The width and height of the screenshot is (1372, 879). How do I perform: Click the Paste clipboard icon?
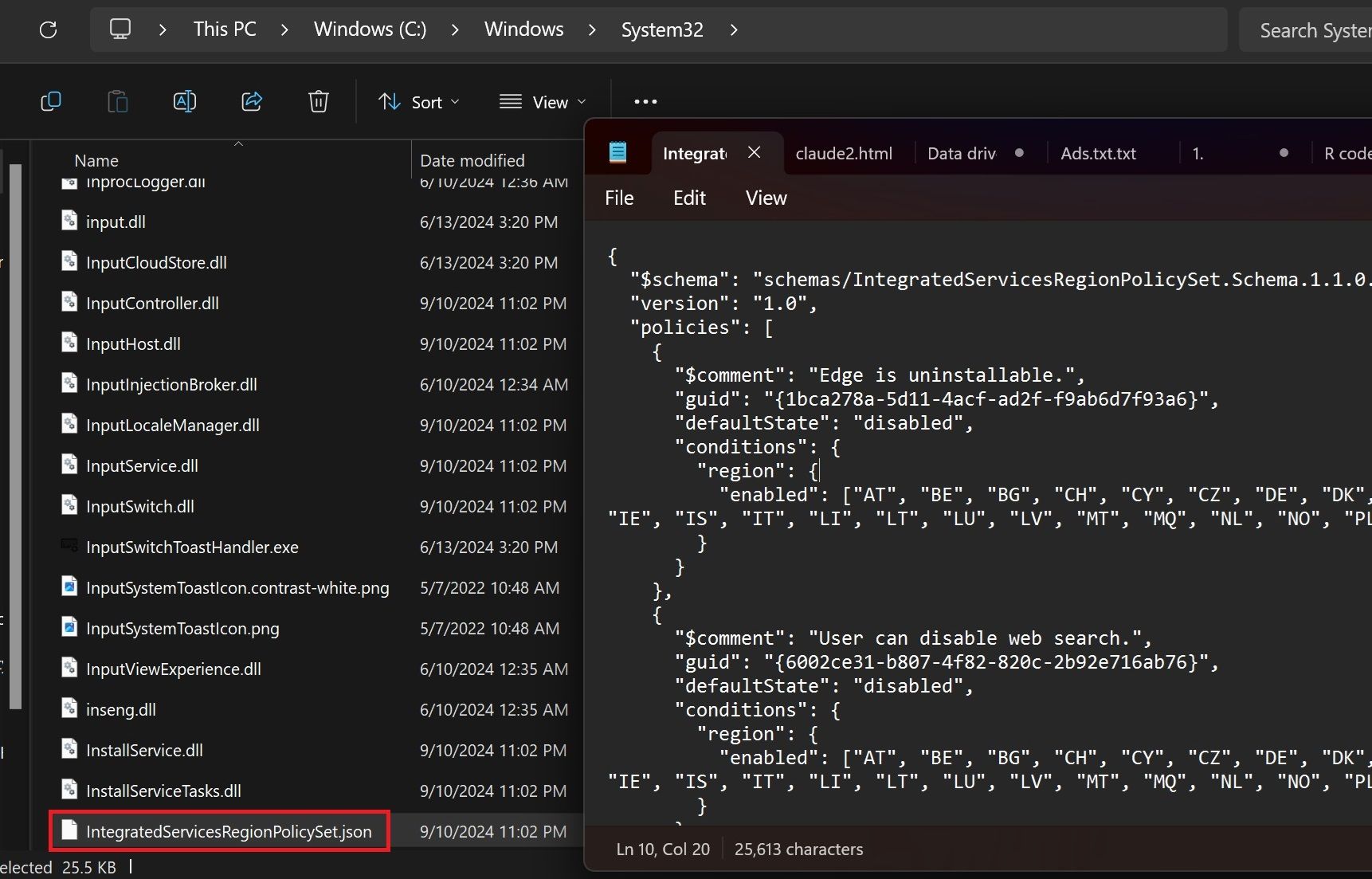[118, 102]
